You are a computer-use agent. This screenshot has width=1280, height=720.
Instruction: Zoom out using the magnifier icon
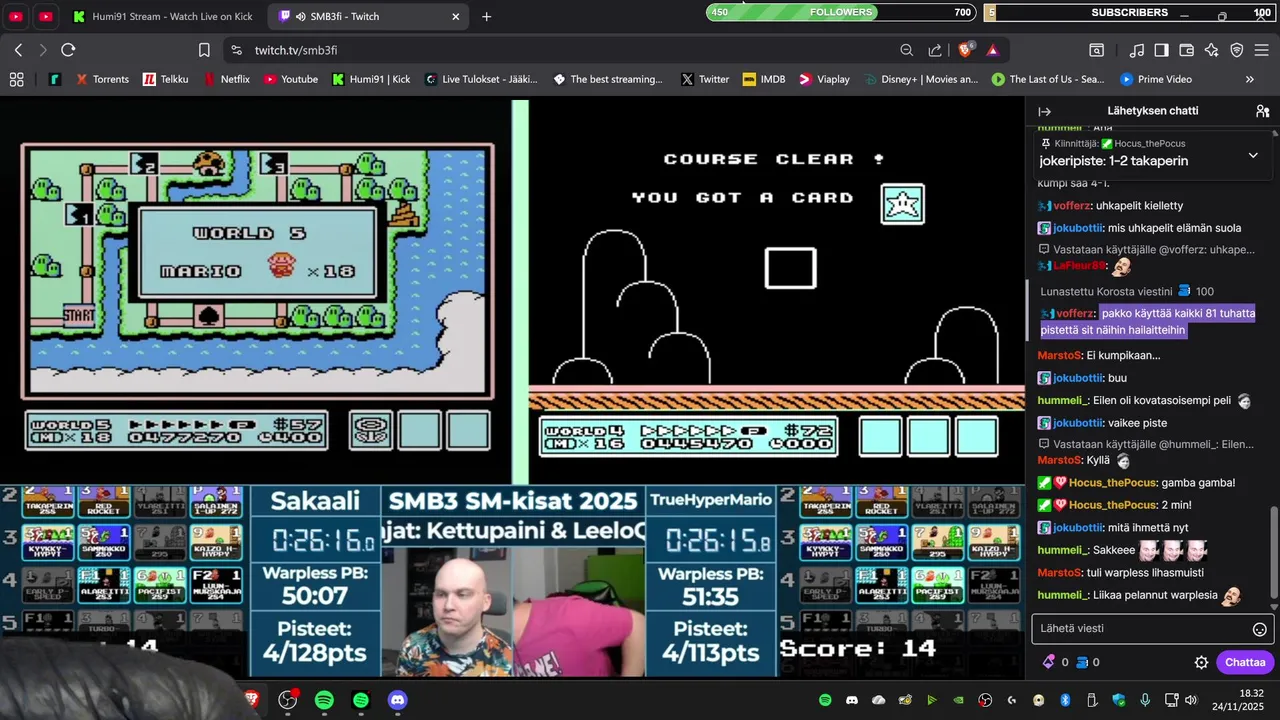tap(906, 50)
